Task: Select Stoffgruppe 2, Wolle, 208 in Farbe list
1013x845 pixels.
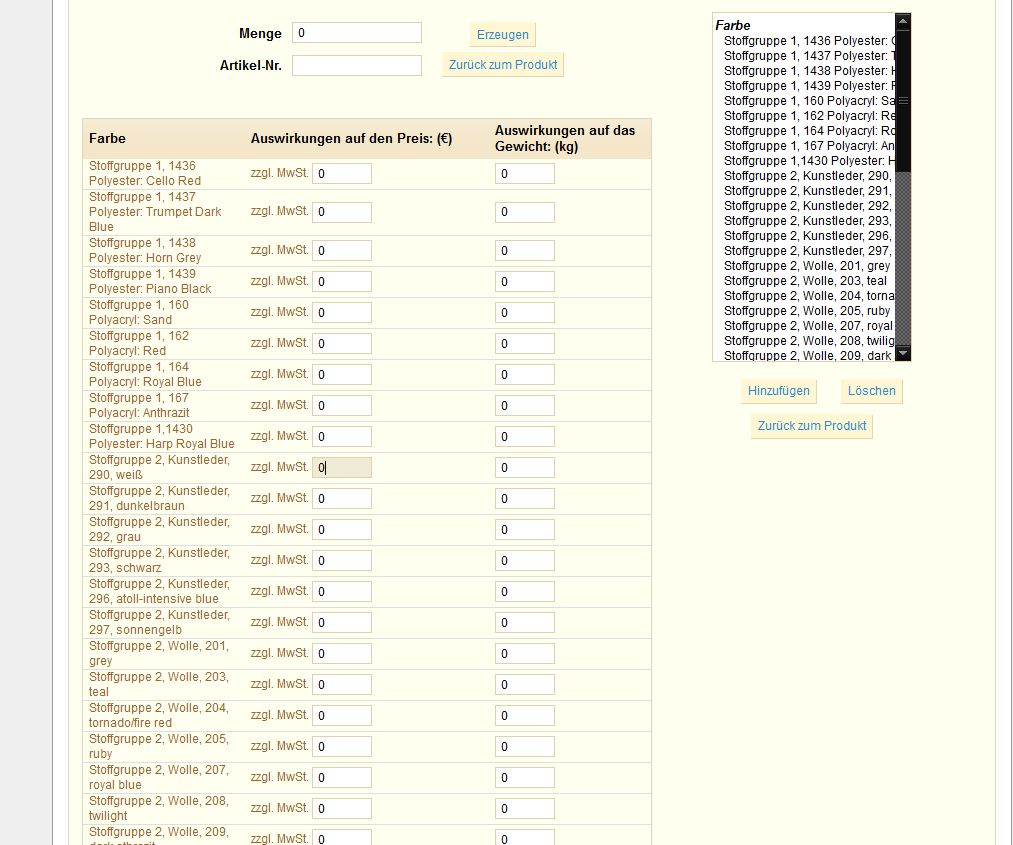Action: 809,340
